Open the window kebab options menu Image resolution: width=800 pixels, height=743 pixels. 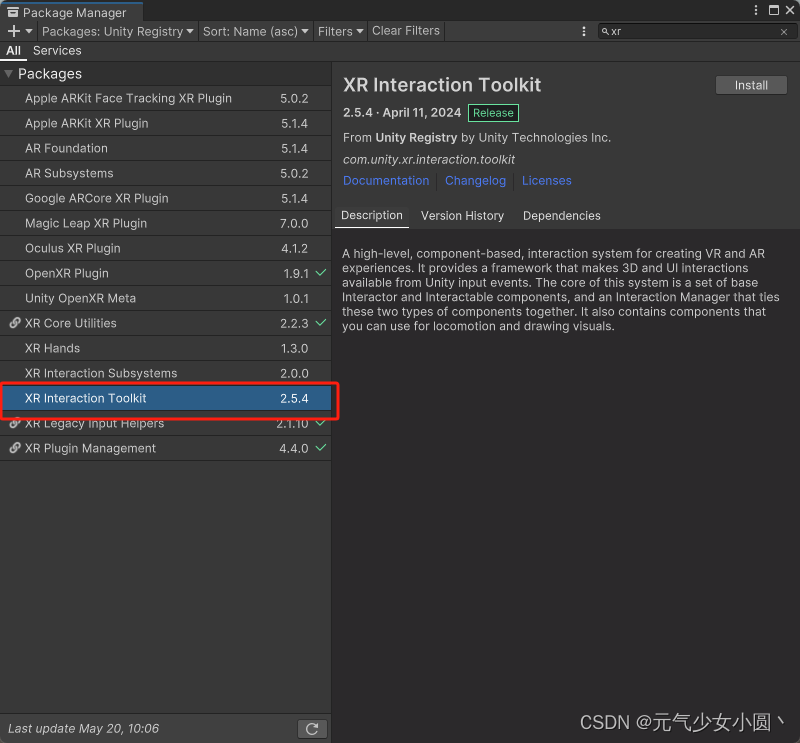(756, 10)
